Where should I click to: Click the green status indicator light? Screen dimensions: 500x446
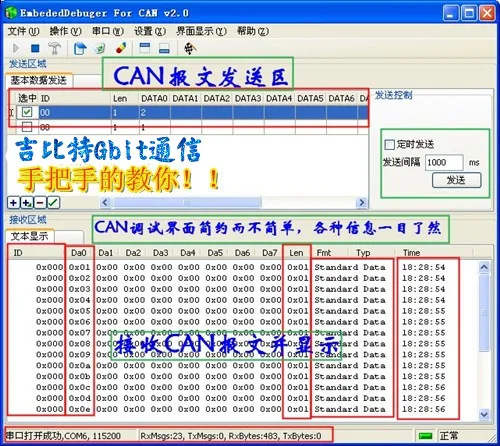pyautogui.click(x=425, y=435)
